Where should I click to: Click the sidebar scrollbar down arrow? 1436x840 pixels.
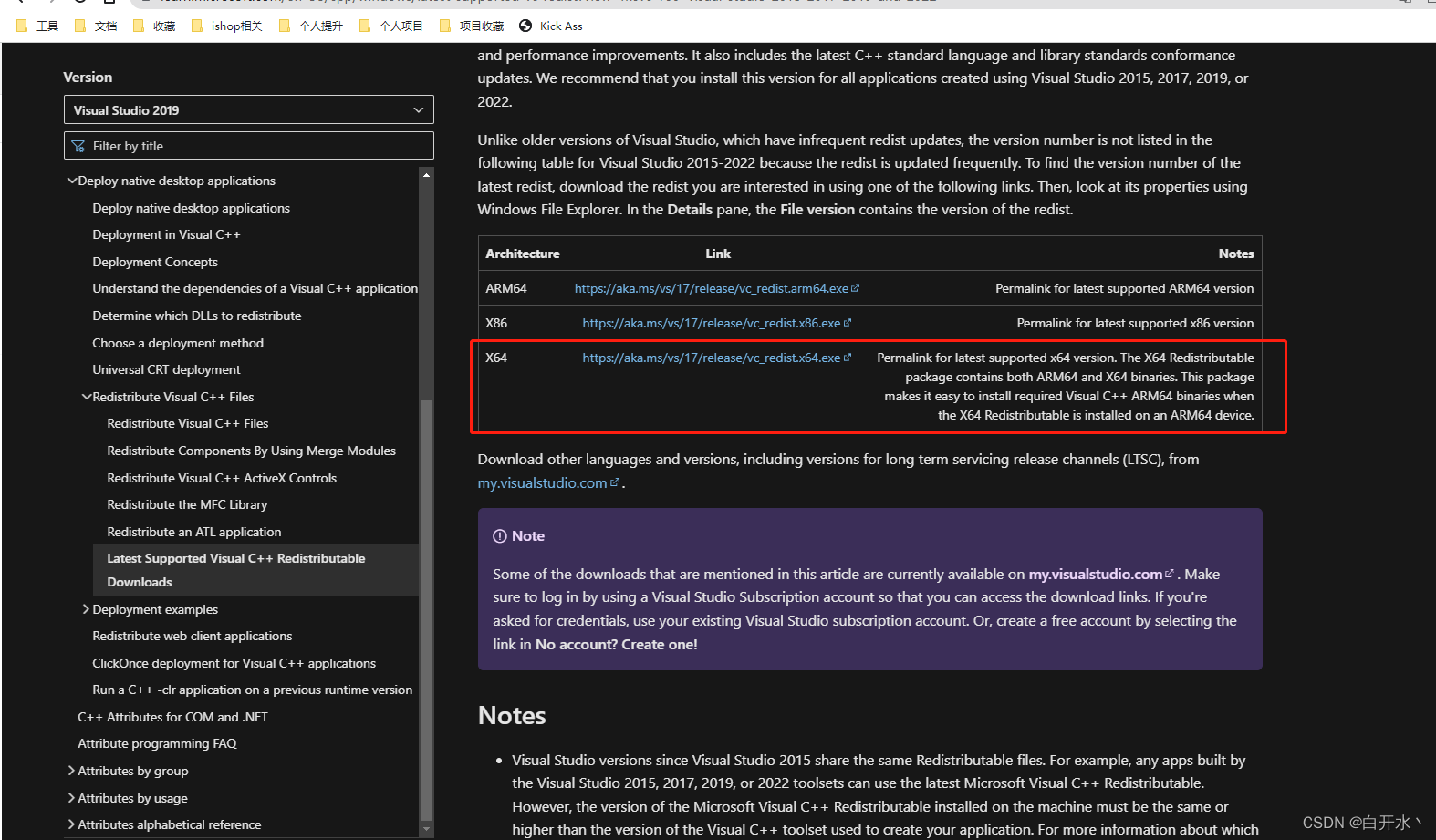pos(426,829)
